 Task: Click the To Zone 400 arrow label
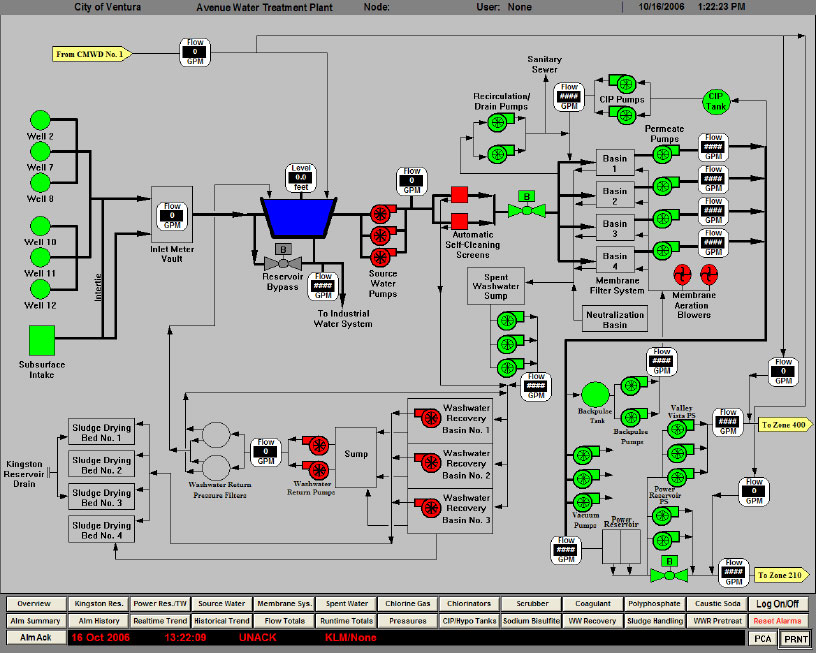point(785,425)
